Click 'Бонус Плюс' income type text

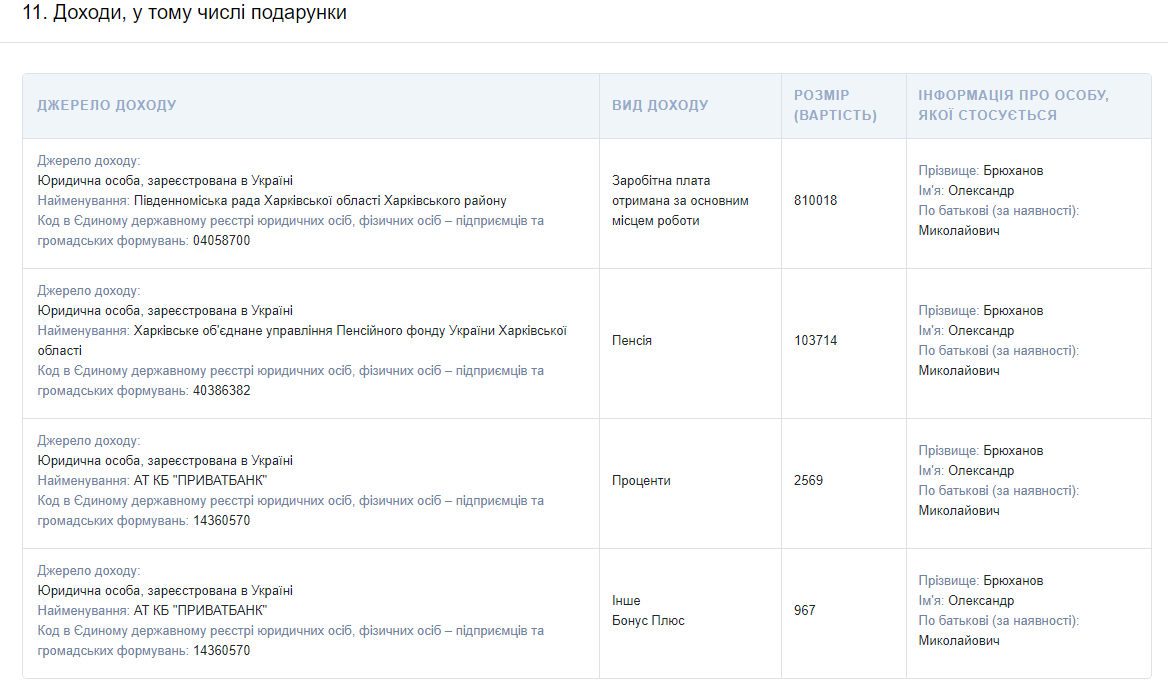648,620
